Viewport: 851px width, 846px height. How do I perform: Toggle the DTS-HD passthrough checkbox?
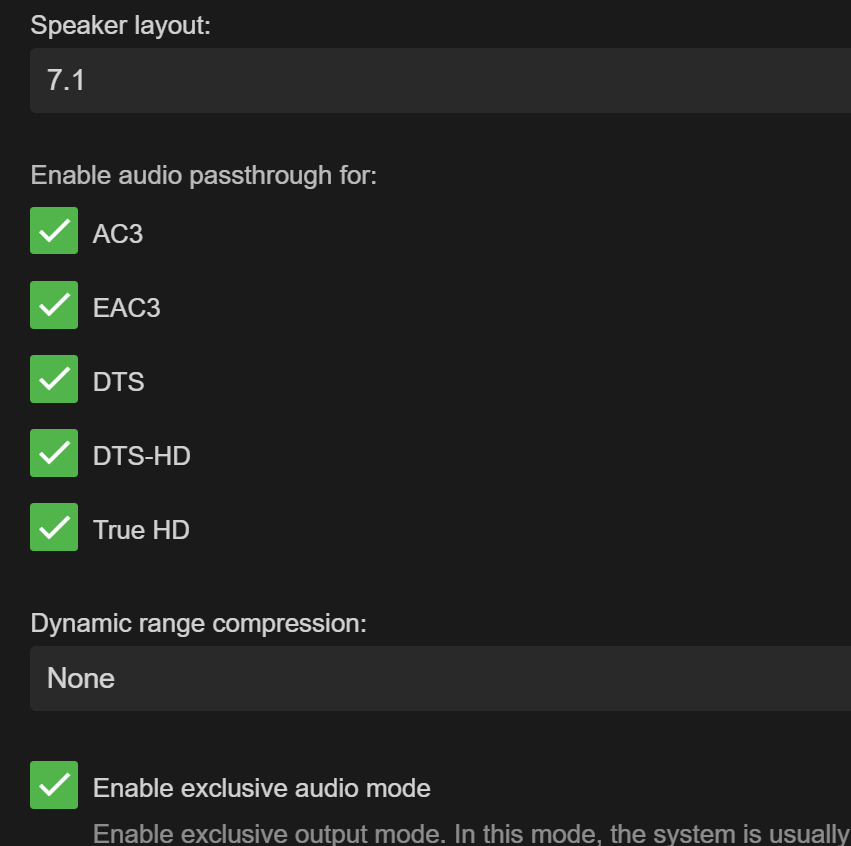click(54, 453)
